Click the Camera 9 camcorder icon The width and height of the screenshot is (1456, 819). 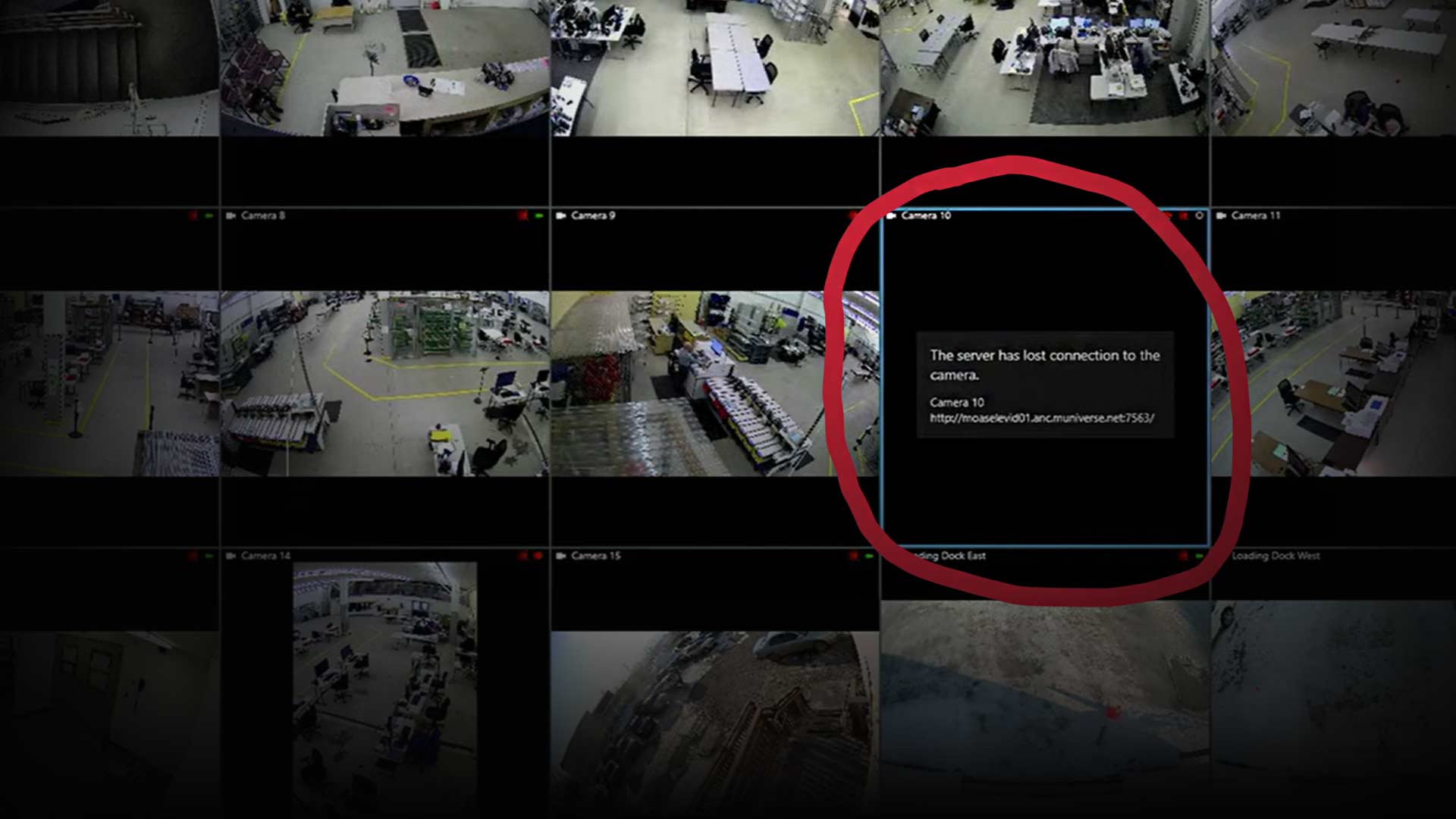561,216
